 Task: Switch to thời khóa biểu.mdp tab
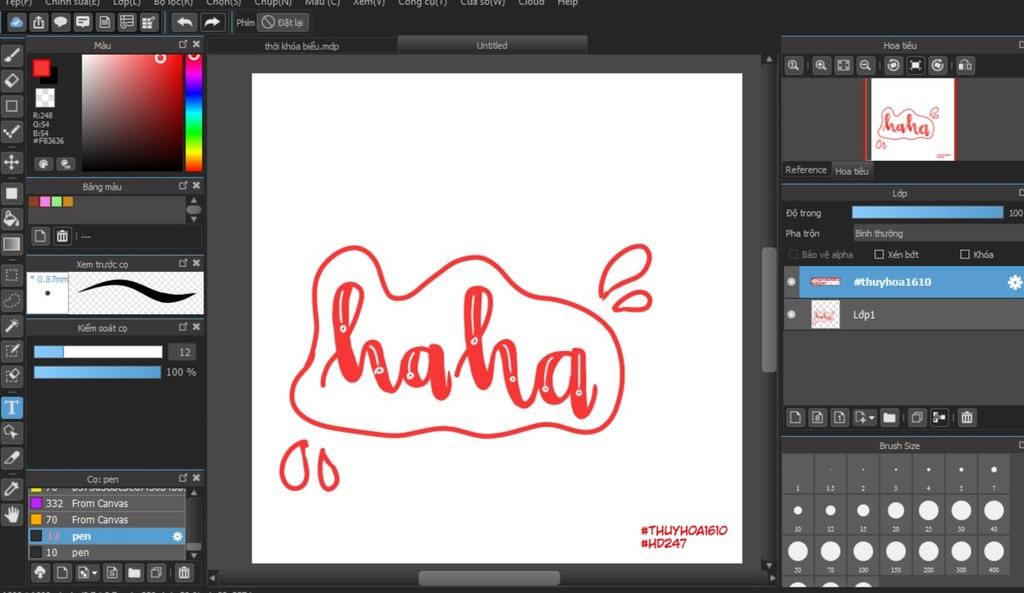(302, 46)
